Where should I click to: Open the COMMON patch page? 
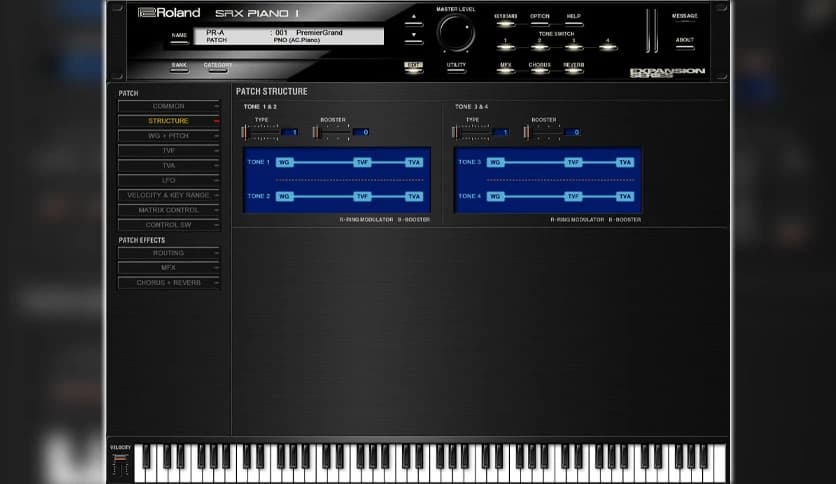[x=168, y=106]
